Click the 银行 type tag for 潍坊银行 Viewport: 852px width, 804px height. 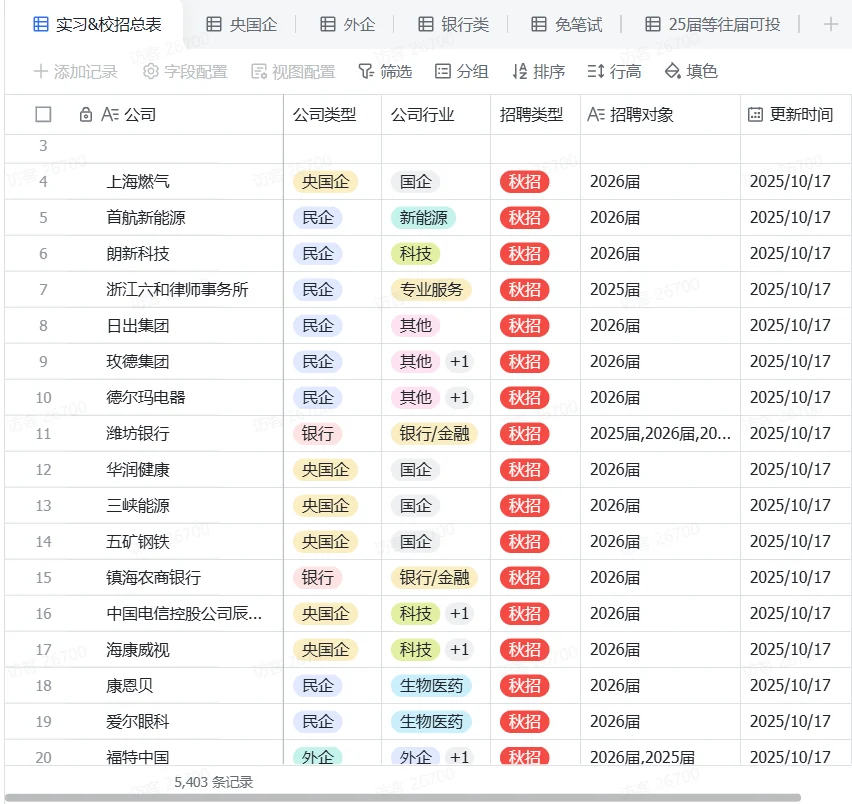click(318, 434)
